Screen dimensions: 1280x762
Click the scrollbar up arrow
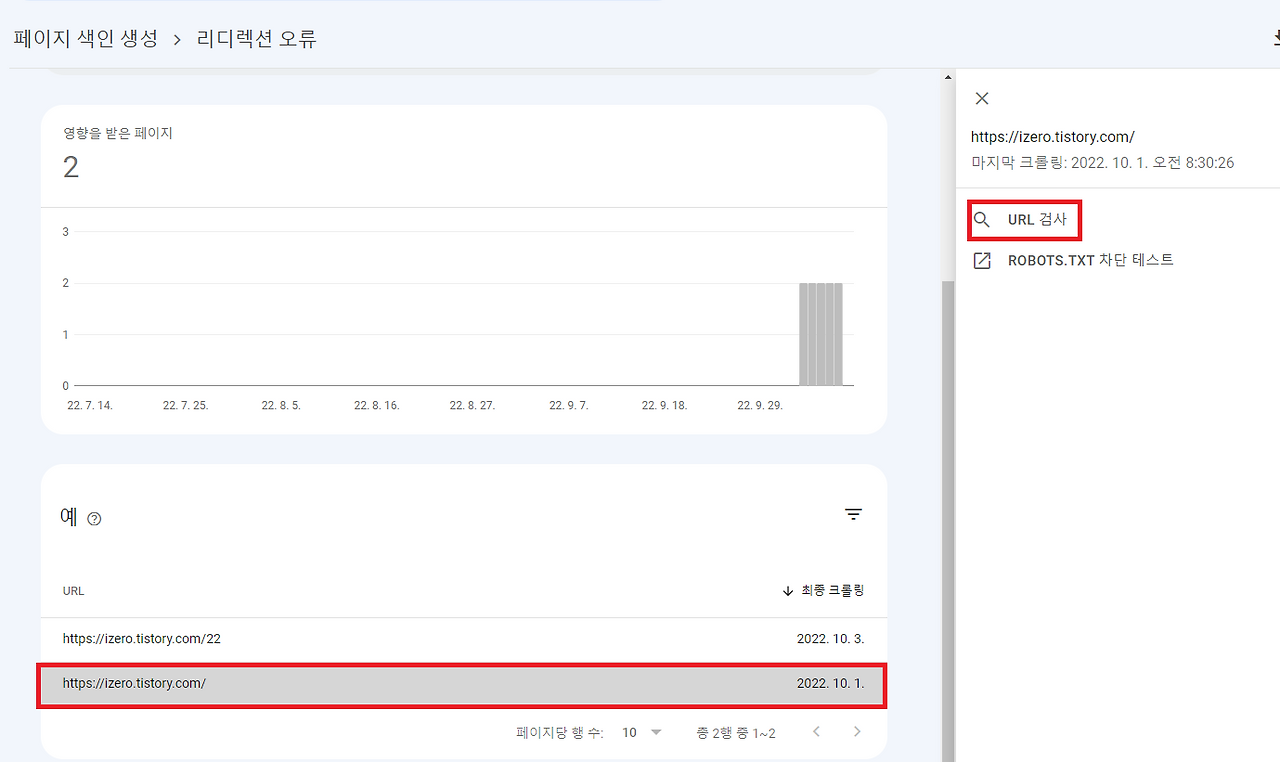pos(948,77)
